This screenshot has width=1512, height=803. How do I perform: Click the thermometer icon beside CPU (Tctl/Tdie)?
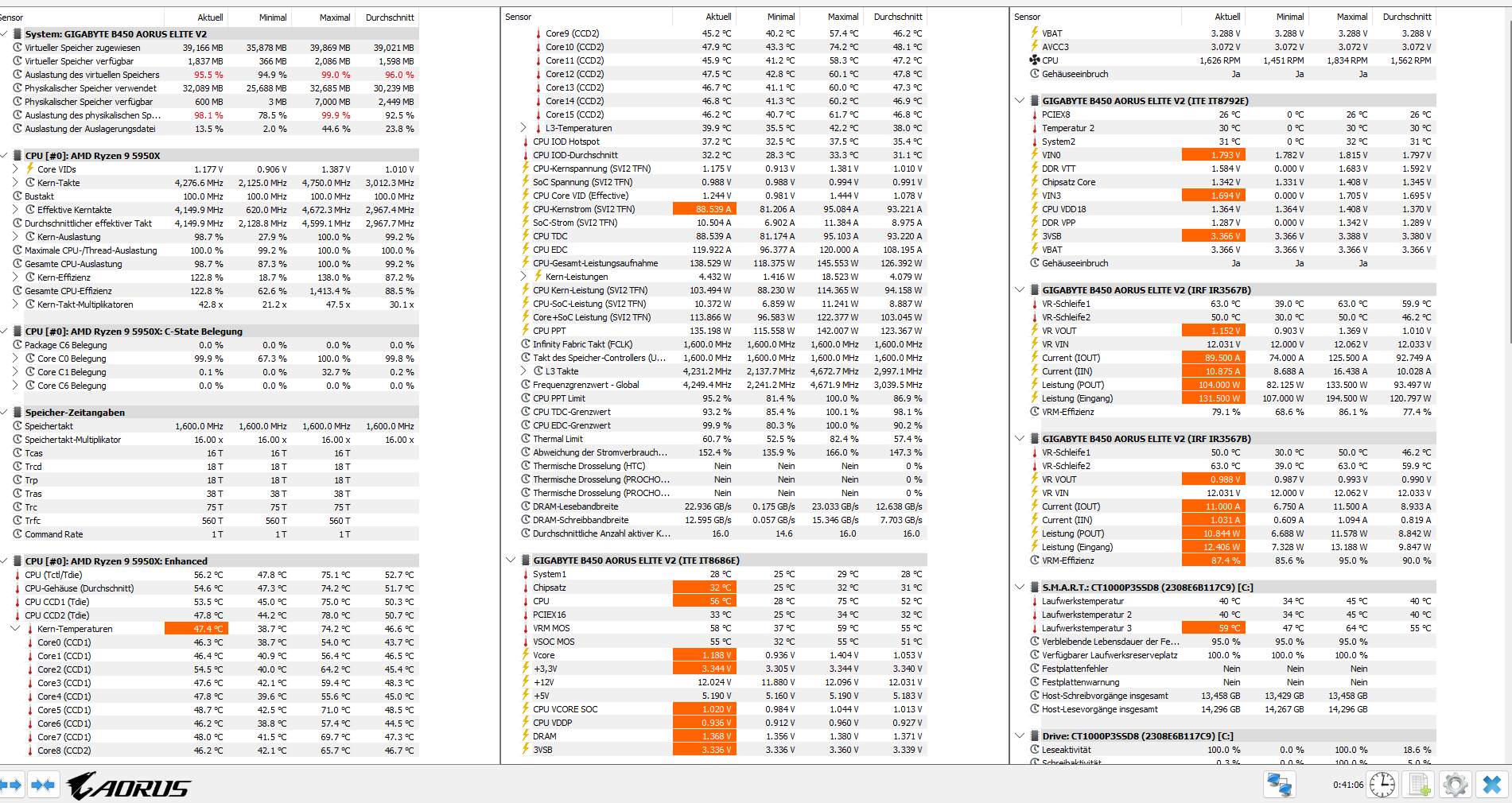pyautogui.click(x=17, y=575)
